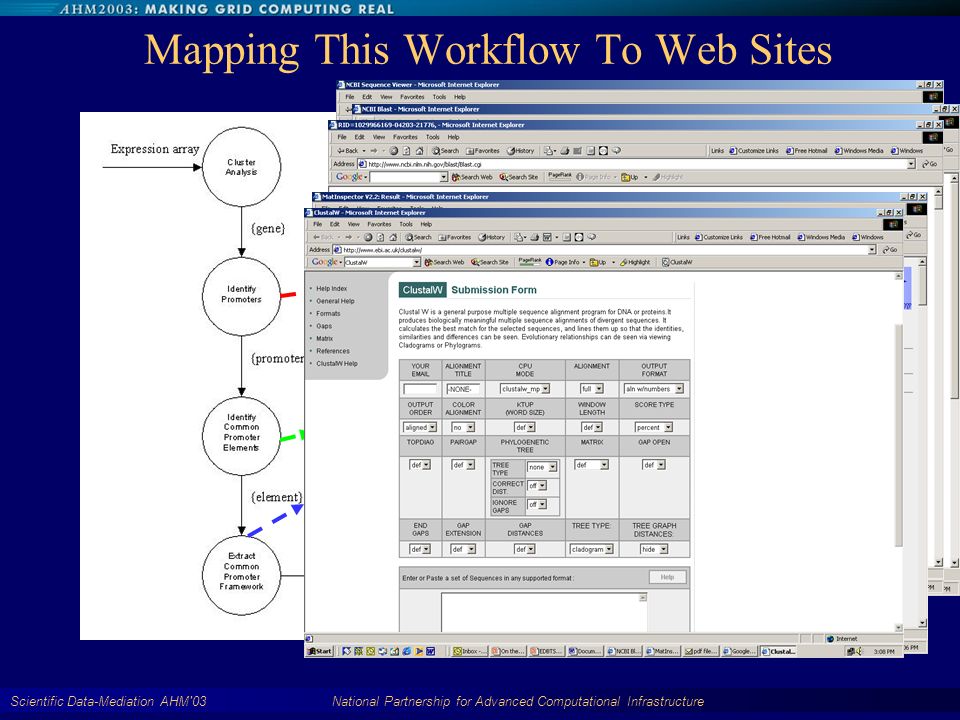Image resolution: width=960 pixels, height=720 pixels.
Task: Click the Help Index sidebar link
Action: (331, 288)
